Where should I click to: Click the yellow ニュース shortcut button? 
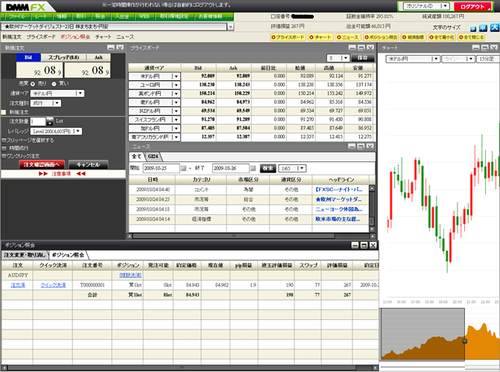pyautogui.click(x=348, y=37)
